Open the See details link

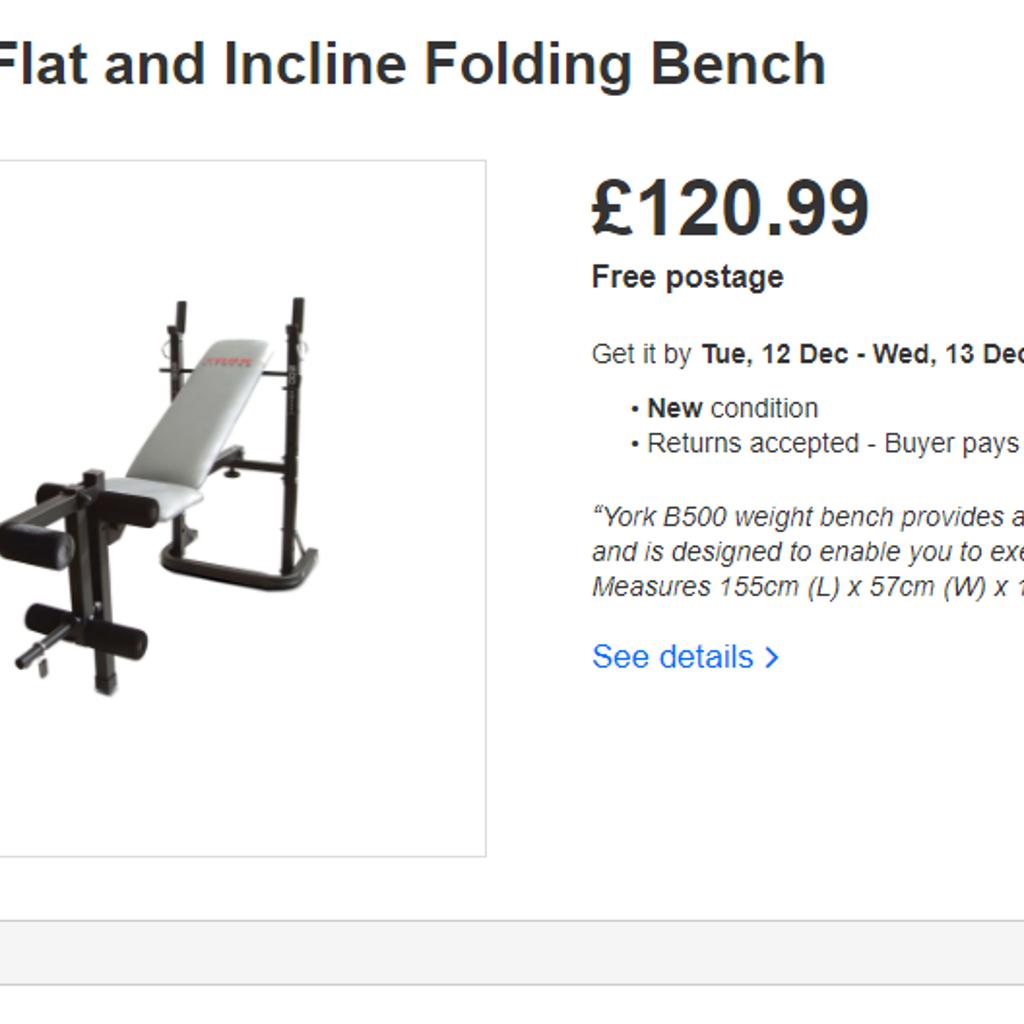(x=685, y=656)
